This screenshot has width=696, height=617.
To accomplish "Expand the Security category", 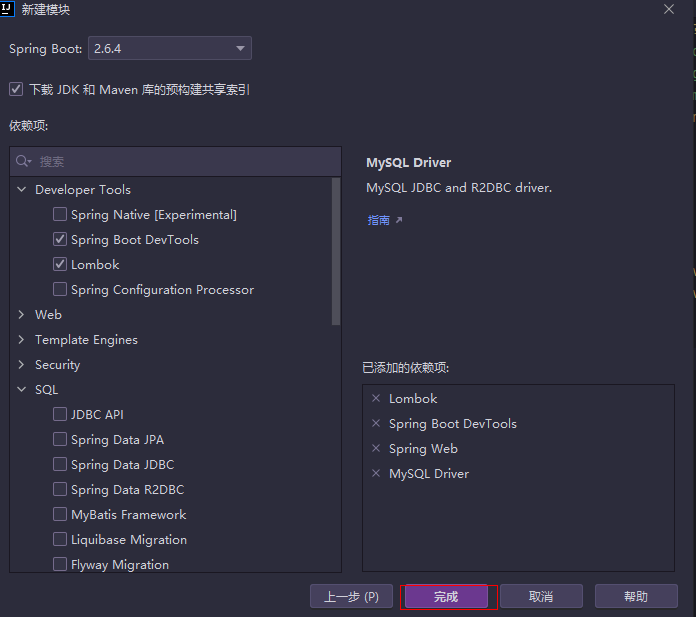I will [21, 364].
